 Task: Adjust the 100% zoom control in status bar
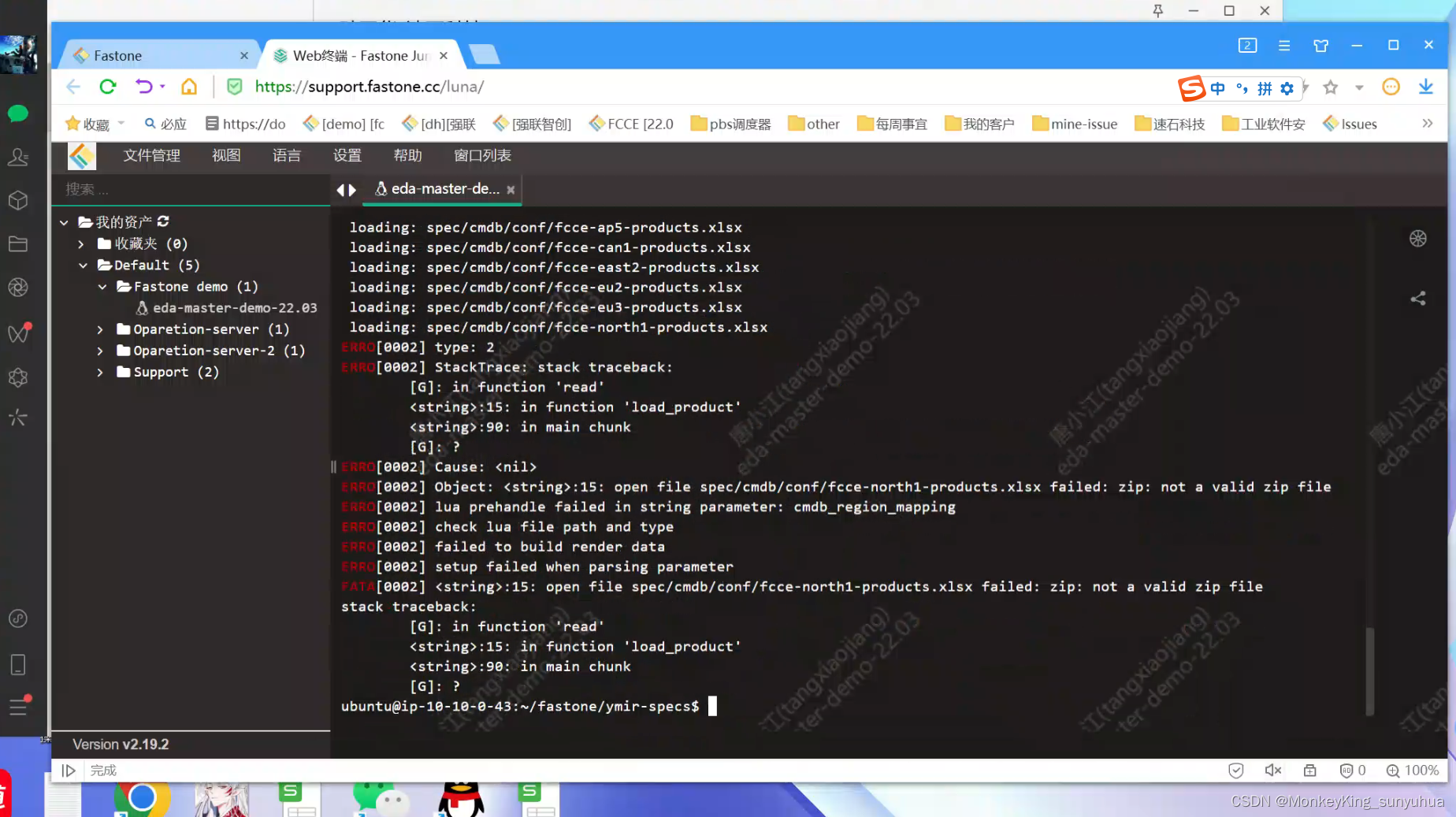(x=1413, y=771)
